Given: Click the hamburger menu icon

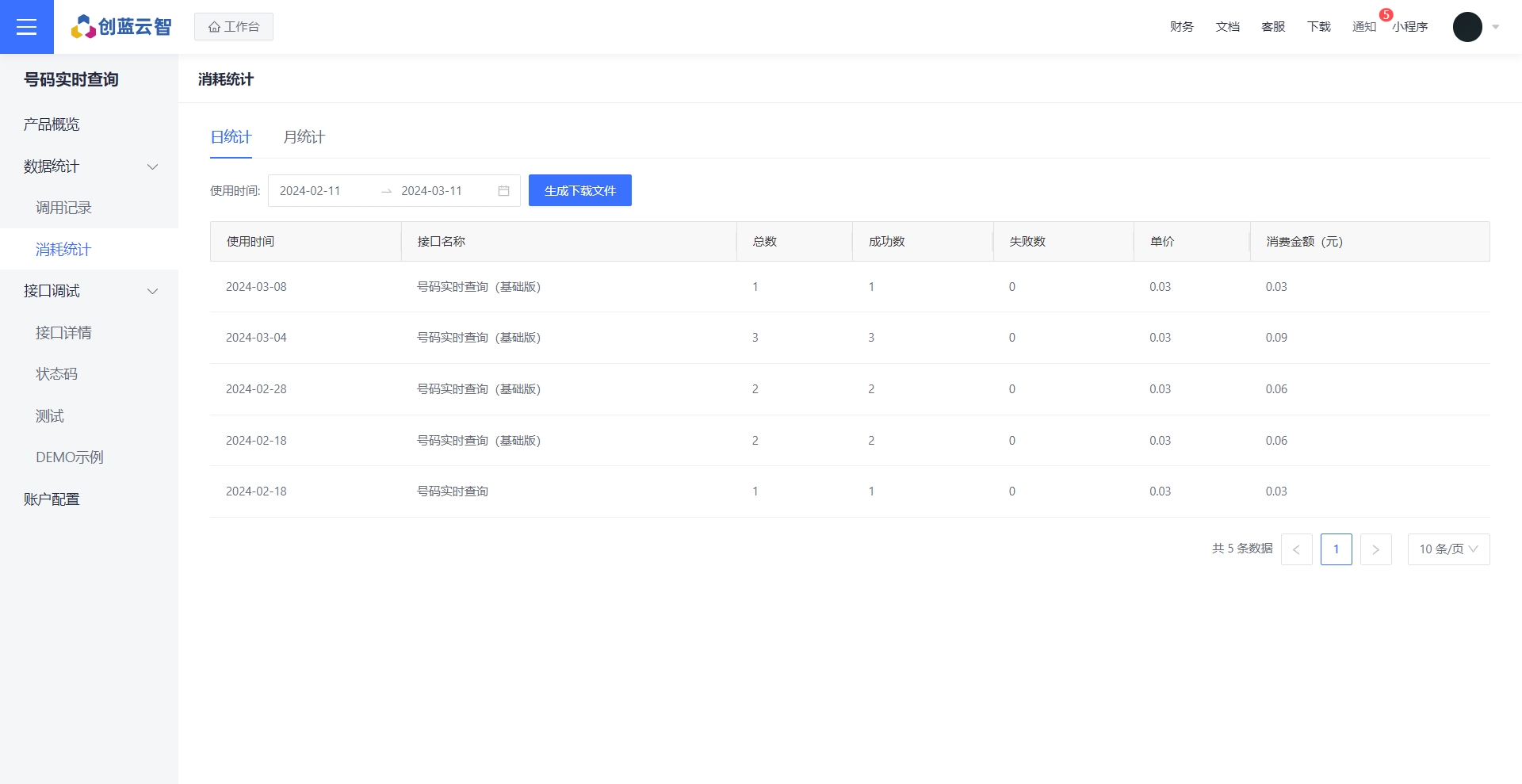Looking at the screenshot, I should coord(26,27).
